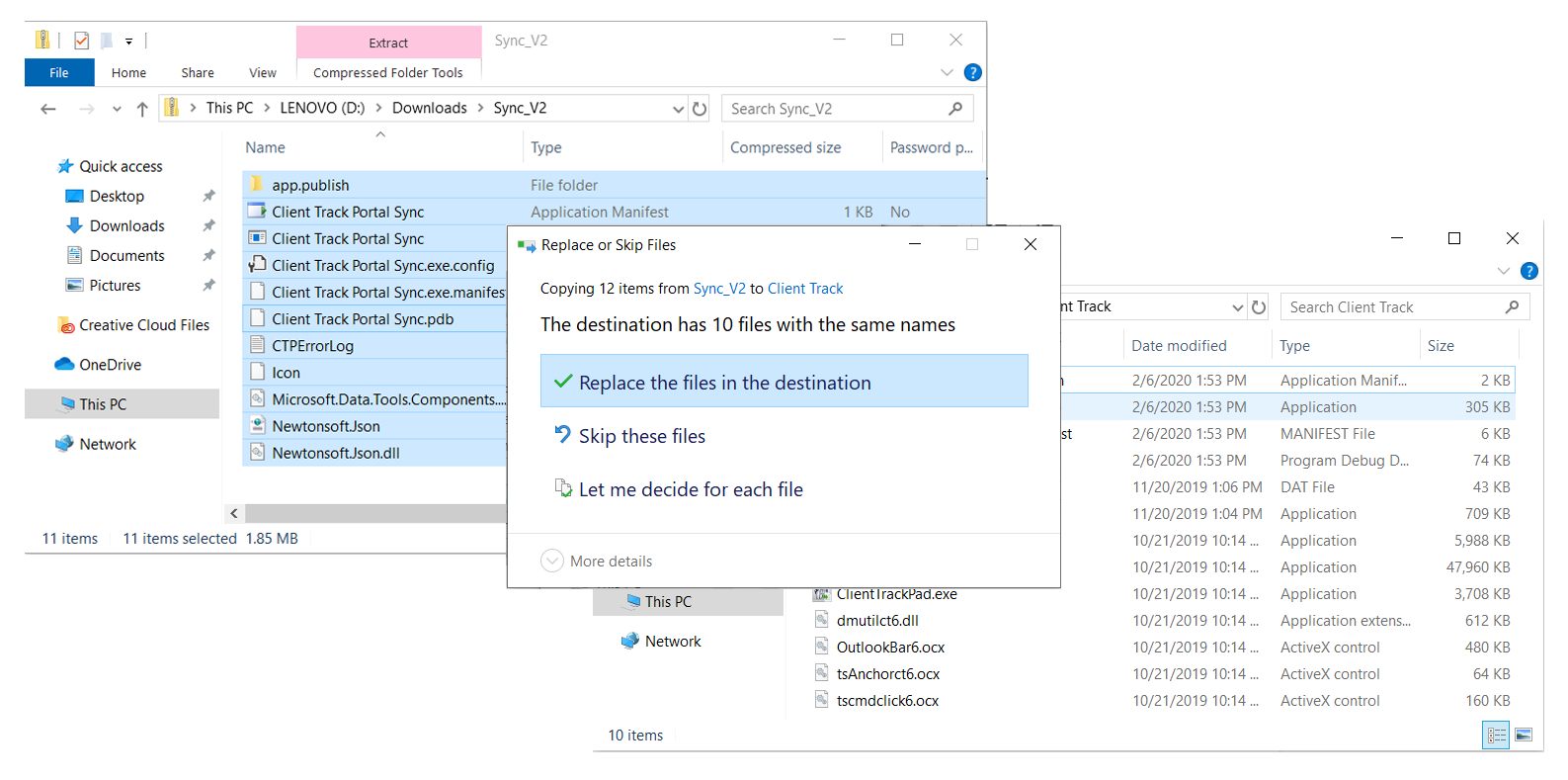
Task: Switch to Details view in Client Track window
Action: [x=1496, y=735]
